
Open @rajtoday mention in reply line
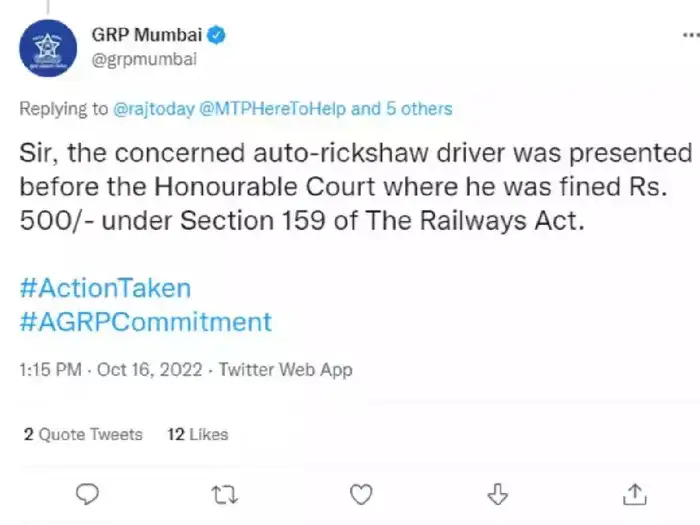(x=153, y=109)
